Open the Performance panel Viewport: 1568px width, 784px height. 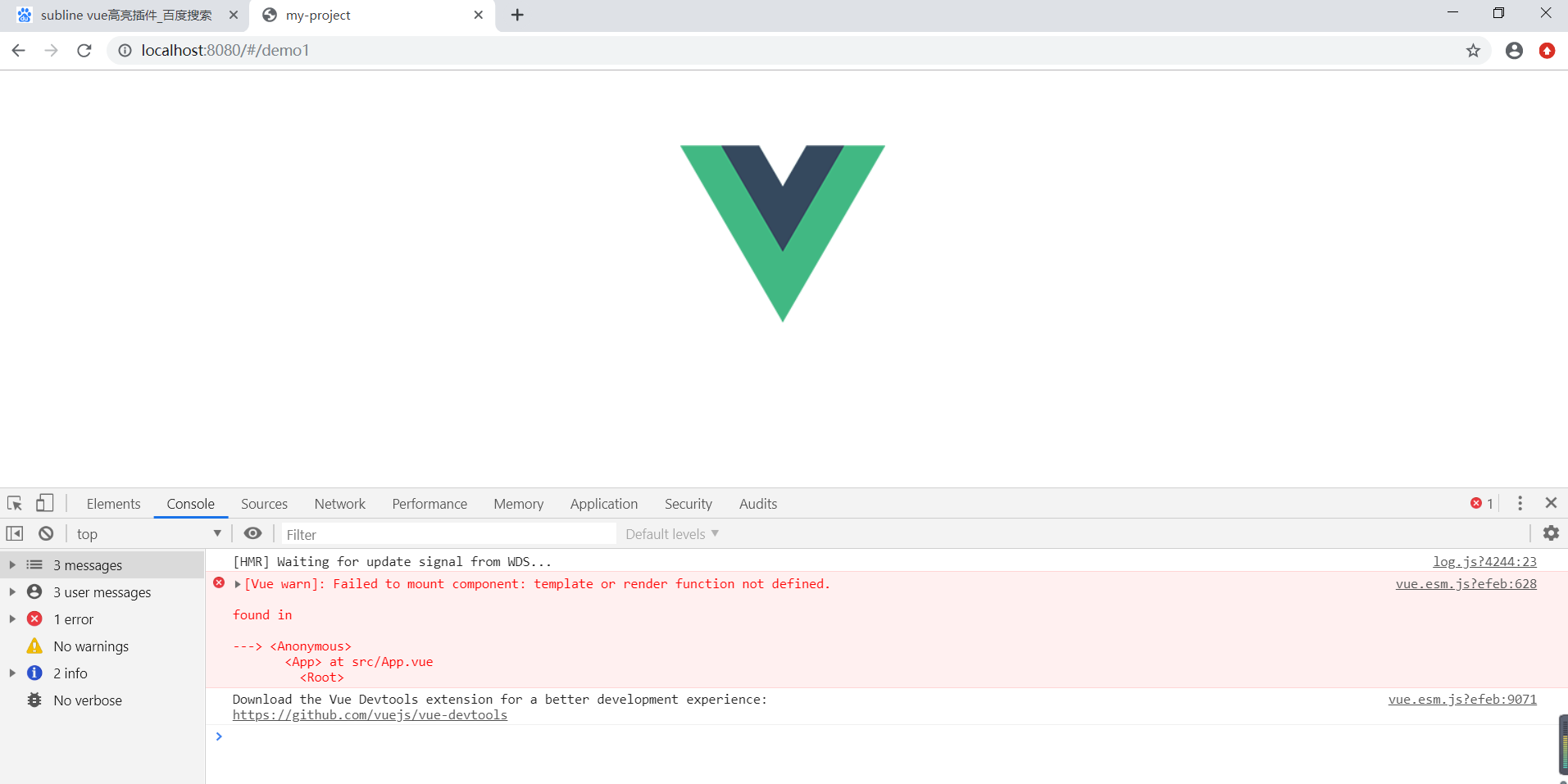pos(429,504)
